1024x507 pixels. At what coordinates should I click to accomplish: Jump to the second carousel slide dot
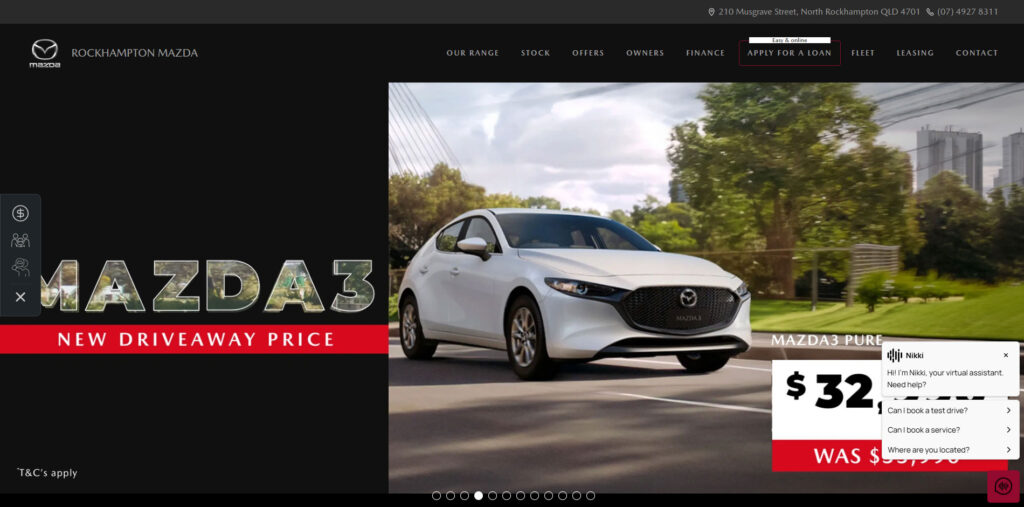pos(450,496)
